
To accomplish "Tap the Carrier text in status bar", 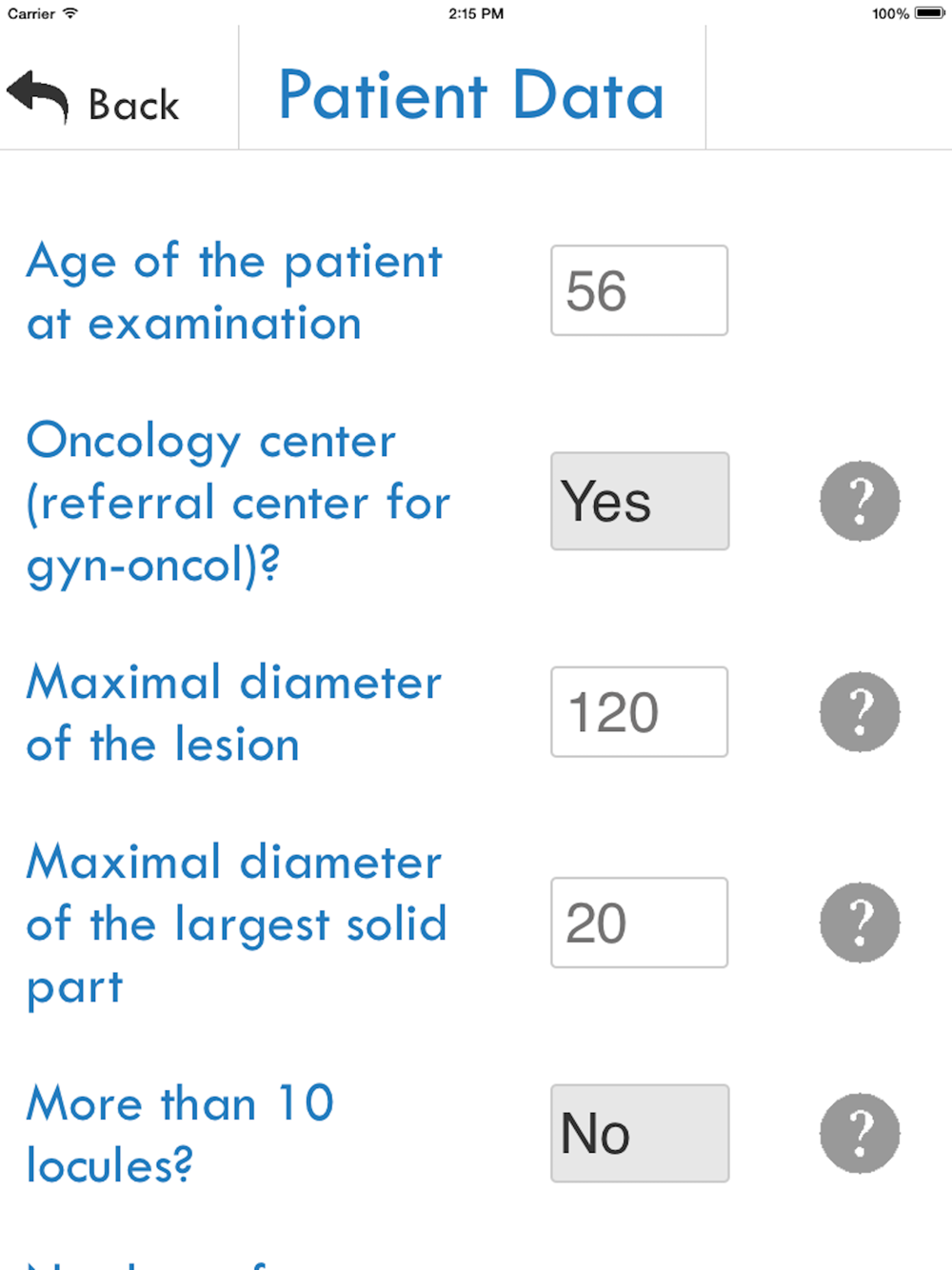I will (x=31, y=13).
